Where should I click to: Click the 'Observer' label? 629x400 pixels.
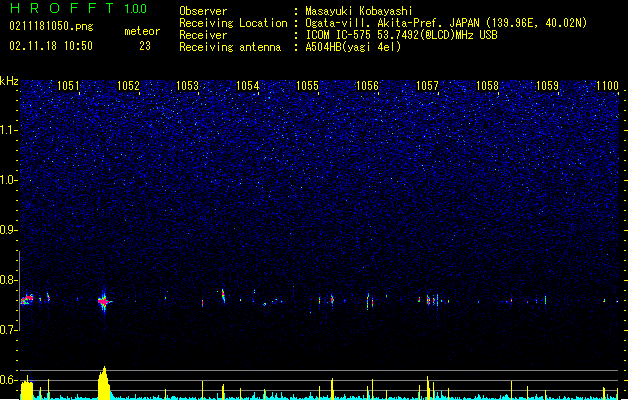click(x=203, y=11)
